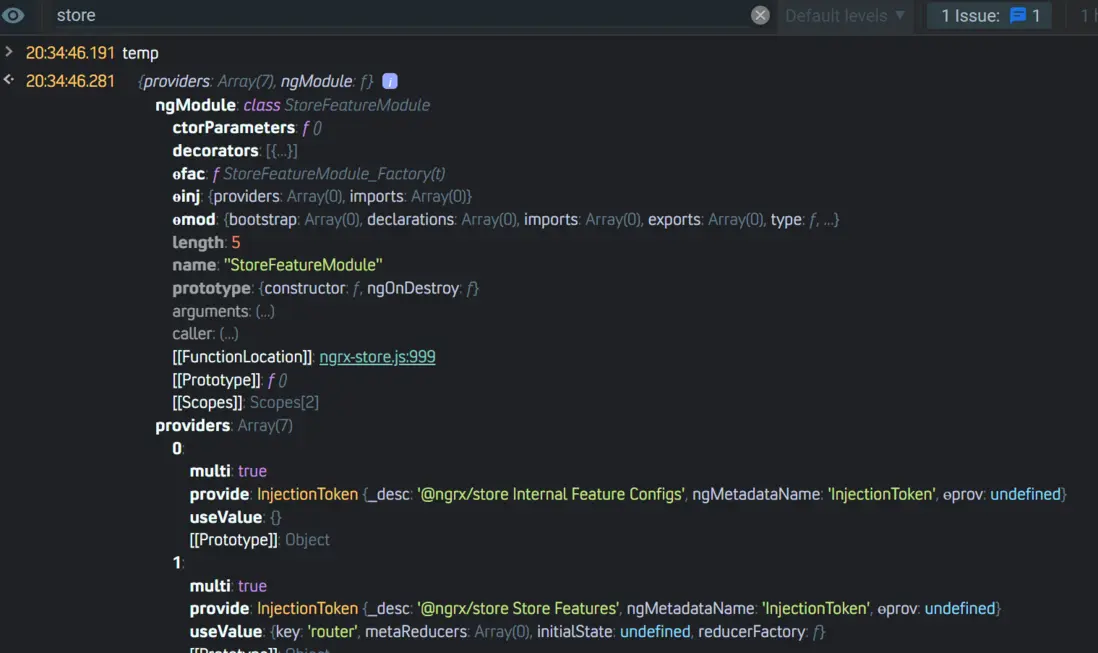
Task: Expand the ngModule [[Prototype]] ƒ () row
Action: tap(230, 380)
